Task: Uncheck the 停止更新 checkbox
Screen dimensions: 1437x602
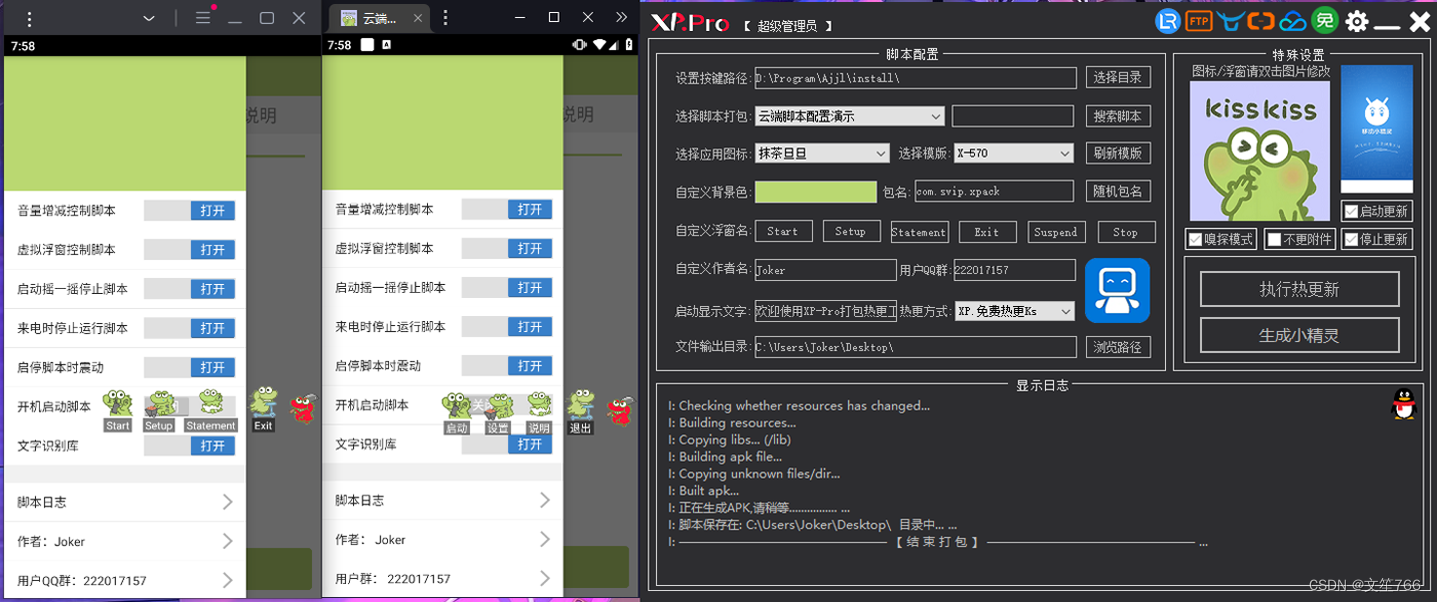Action: click(x=1351, y=240)
